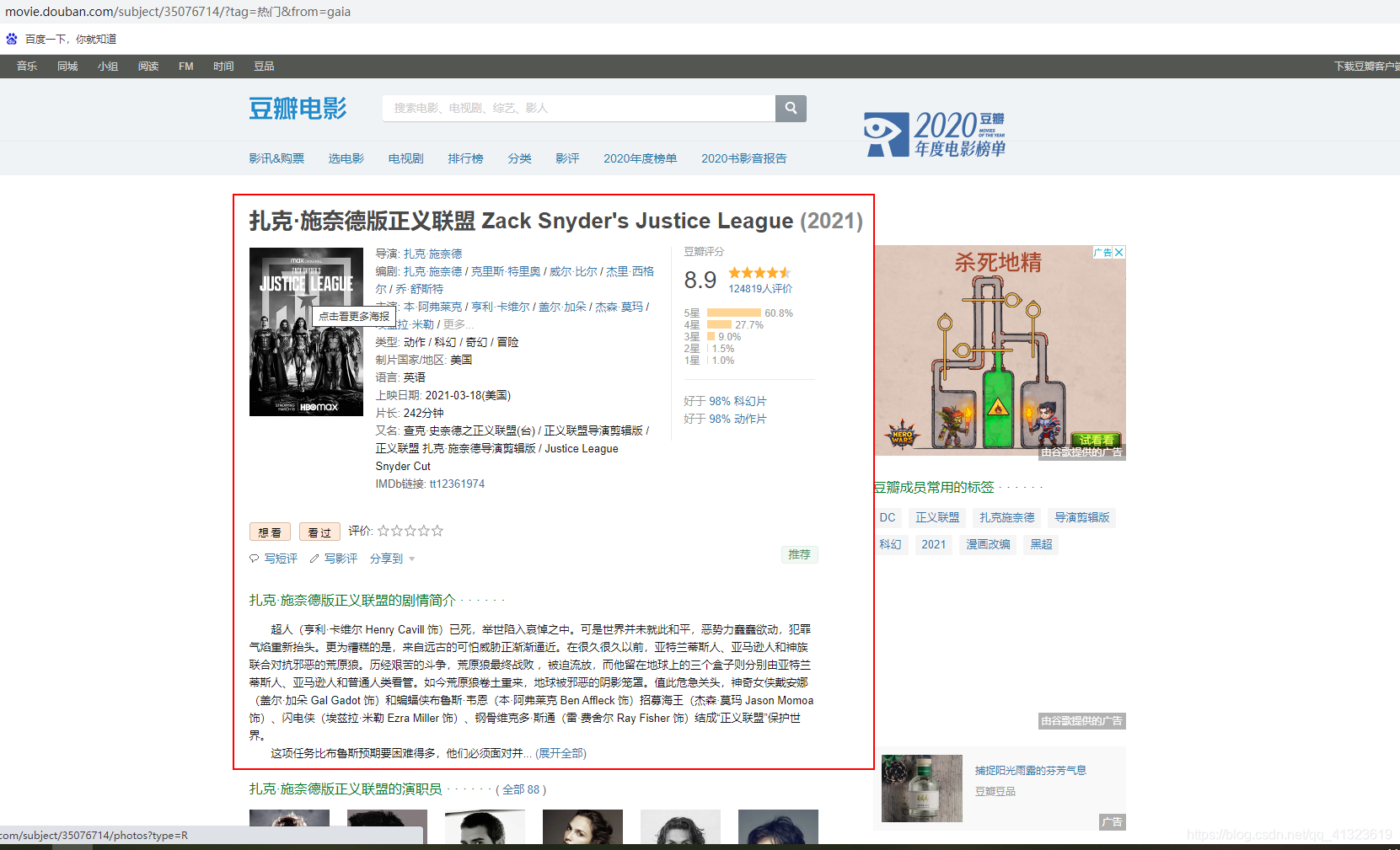Open 同城 in top navigation bar
1400x850 pixels.
point(67,67)
